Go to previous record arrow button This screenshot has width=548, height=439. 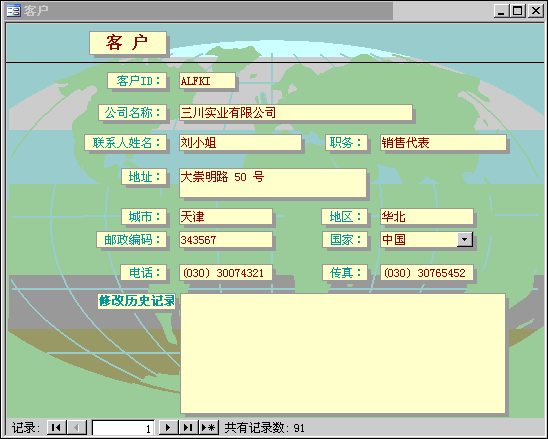(x=77, y=427)
